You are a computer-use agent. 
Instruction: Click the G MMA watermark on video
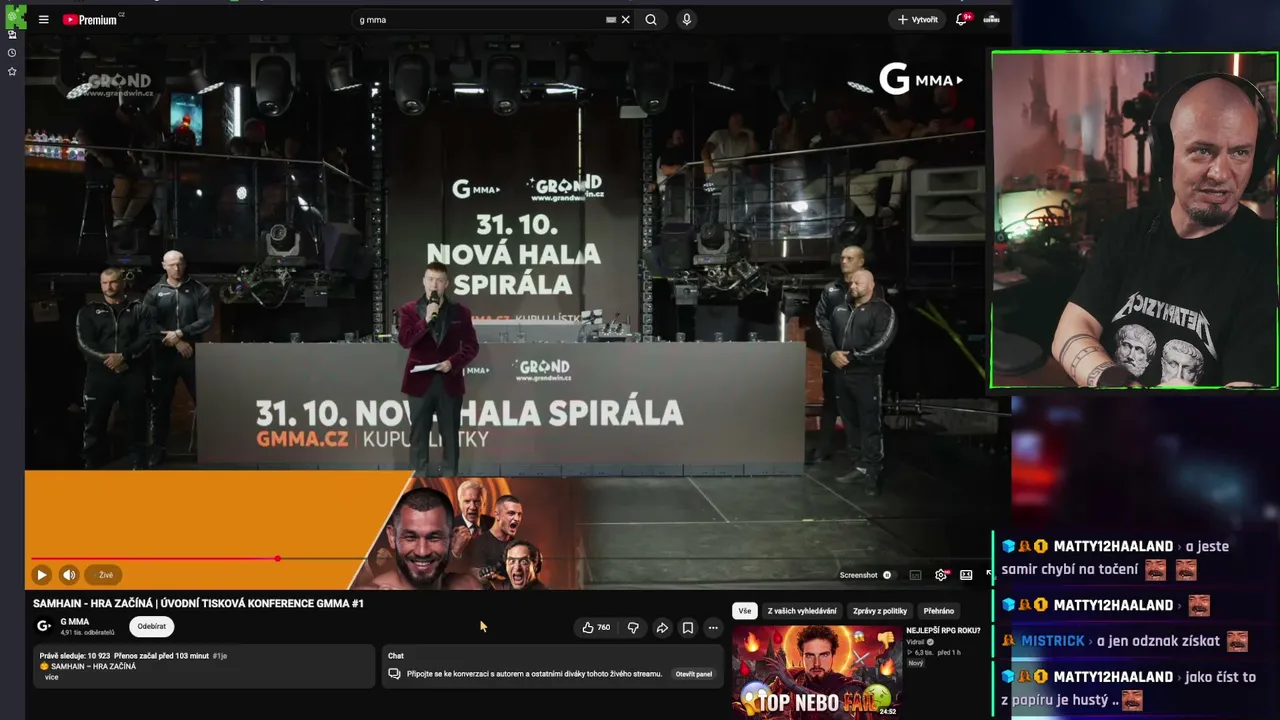coord(921,79)
